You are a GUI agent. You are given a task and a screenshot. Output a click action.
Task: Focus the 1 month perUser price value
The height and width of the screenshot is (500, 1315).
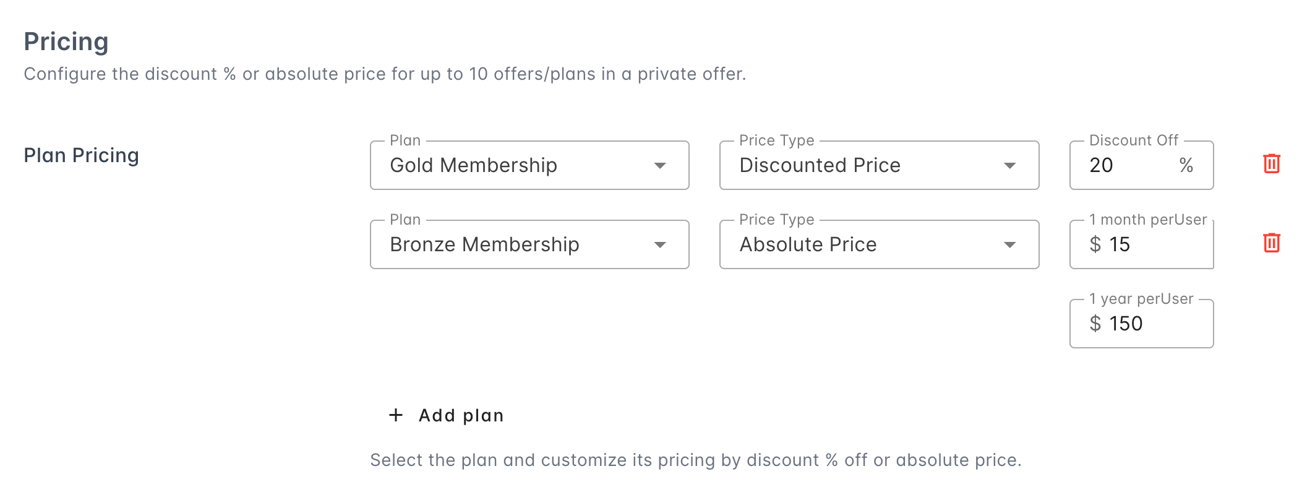pos(1120,244)
